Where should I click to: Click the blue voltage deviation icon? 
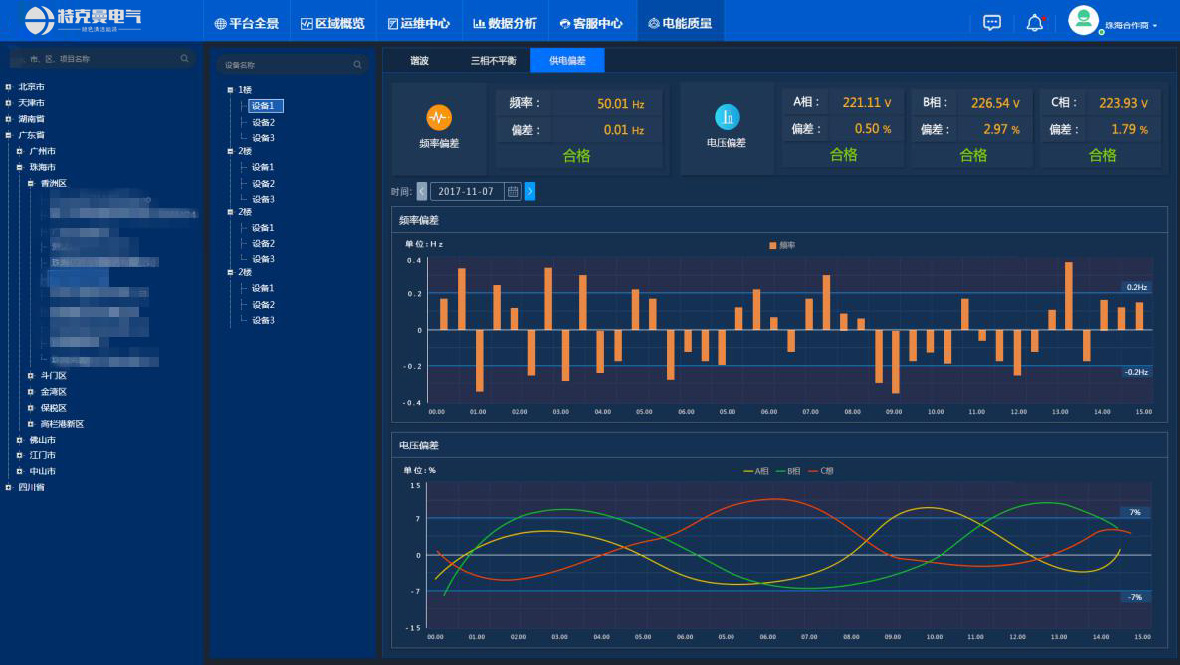tap(727, 117)
